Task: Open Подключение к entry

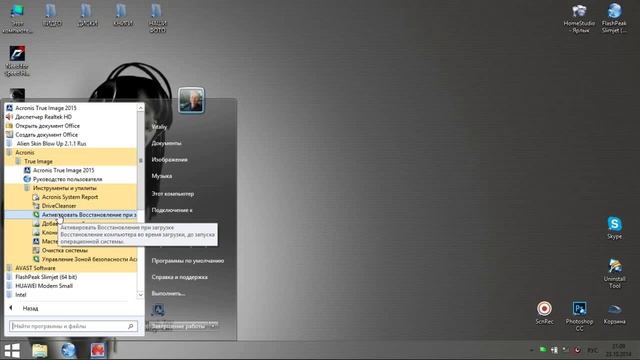Action: coord(172,210)
